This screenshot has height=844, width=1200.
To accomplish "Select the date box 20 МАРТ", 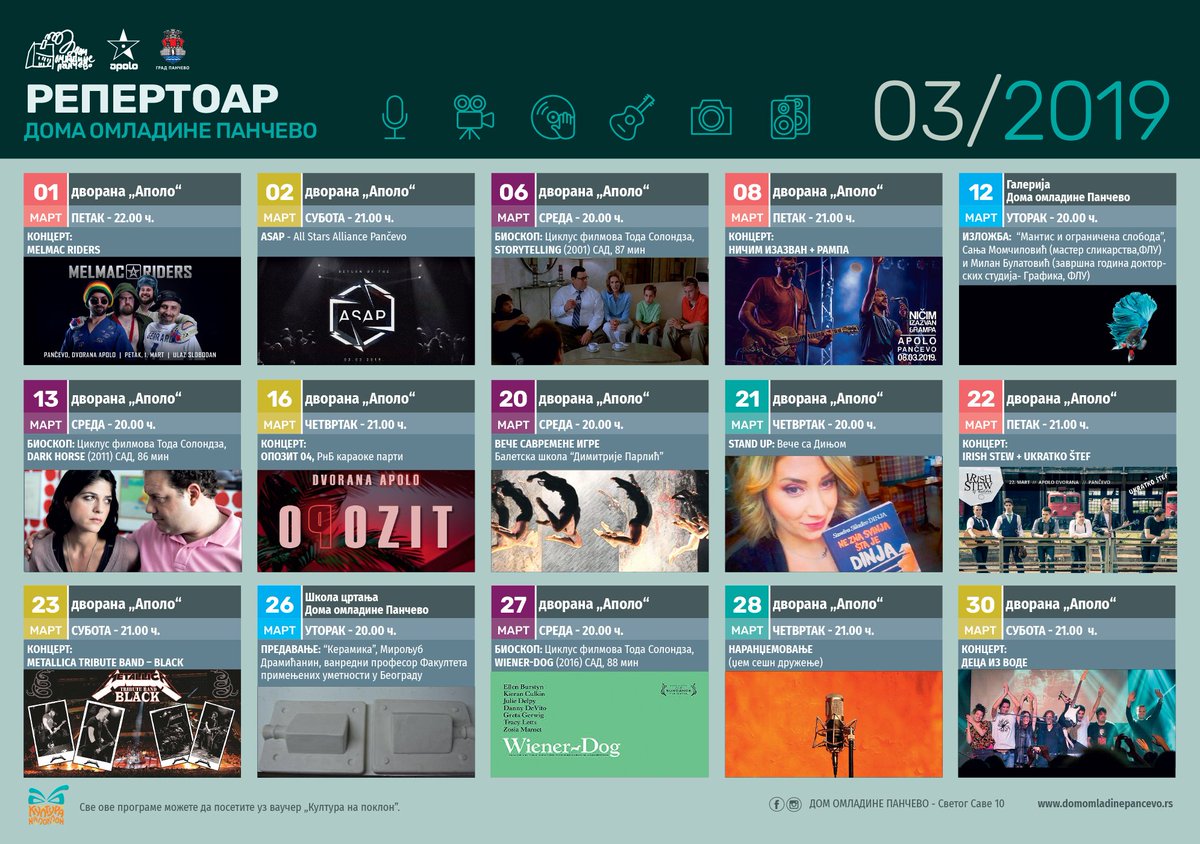I will tap(514, 407).
